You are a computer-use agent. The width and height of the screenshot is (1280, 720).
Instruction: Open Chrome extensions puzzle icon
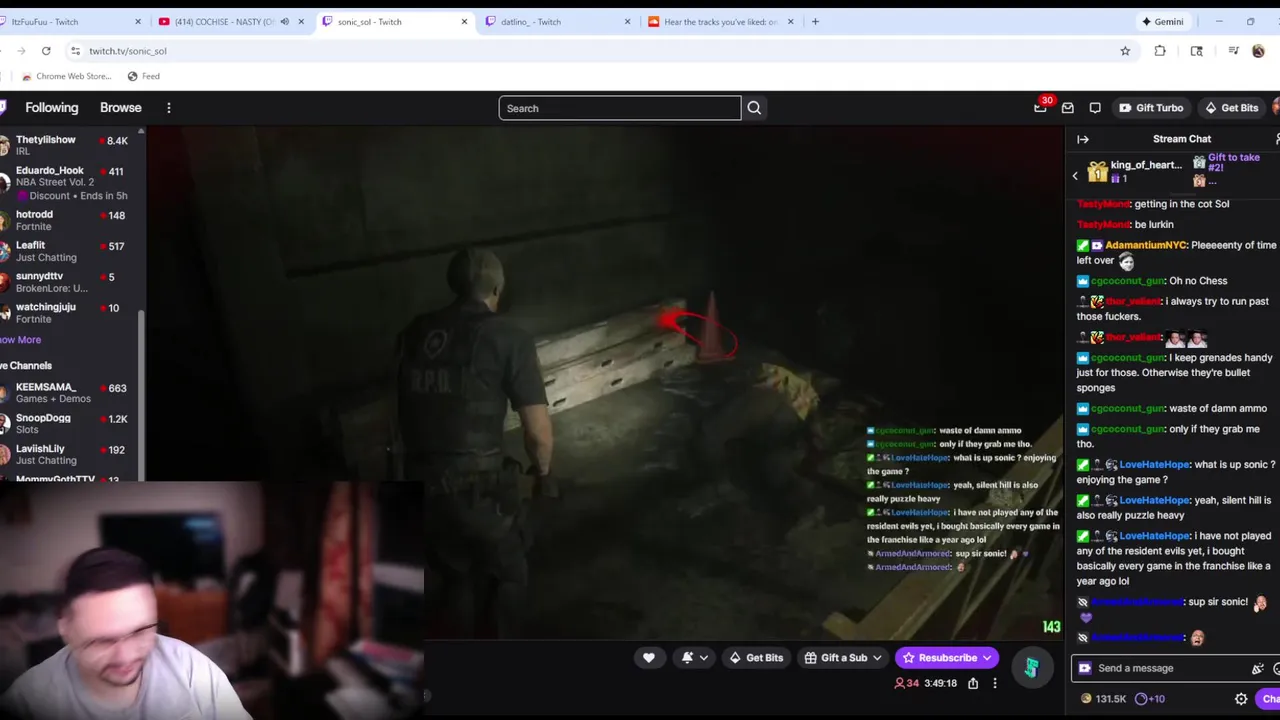point(1160,51)
